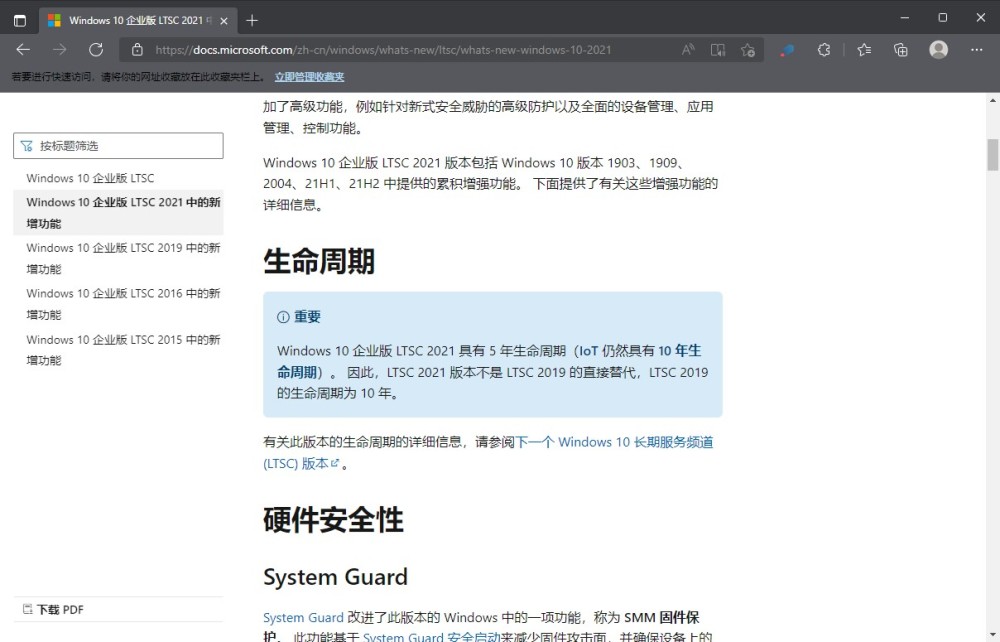Enter Immersive Reader mode
Screen dimensions: 1000x642
717,50
